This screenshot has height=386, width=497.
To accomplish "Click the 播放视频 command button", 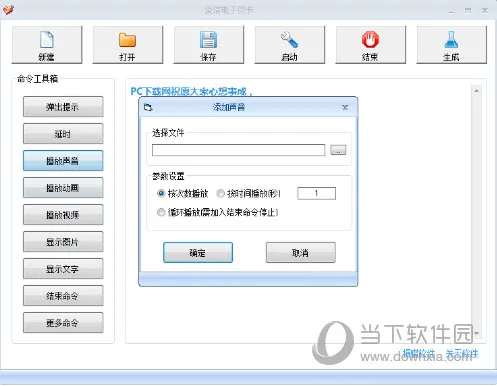I will tap(63, 215).
